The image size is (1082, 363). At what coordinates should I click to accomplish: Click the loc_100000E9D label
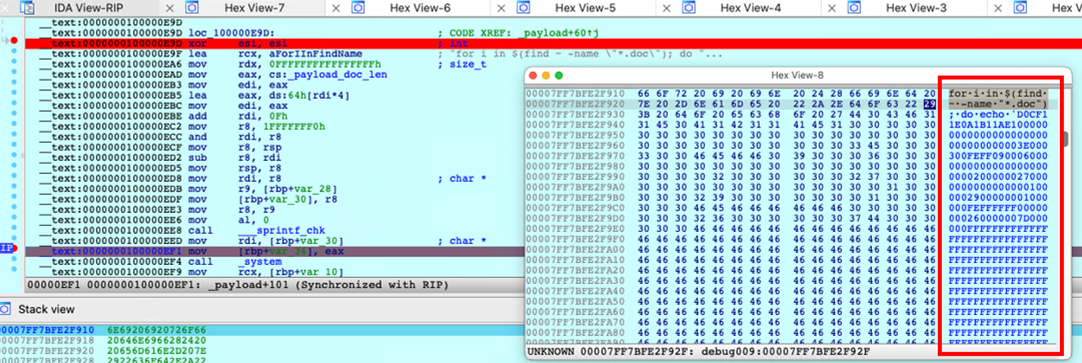[x=231, y=32]
